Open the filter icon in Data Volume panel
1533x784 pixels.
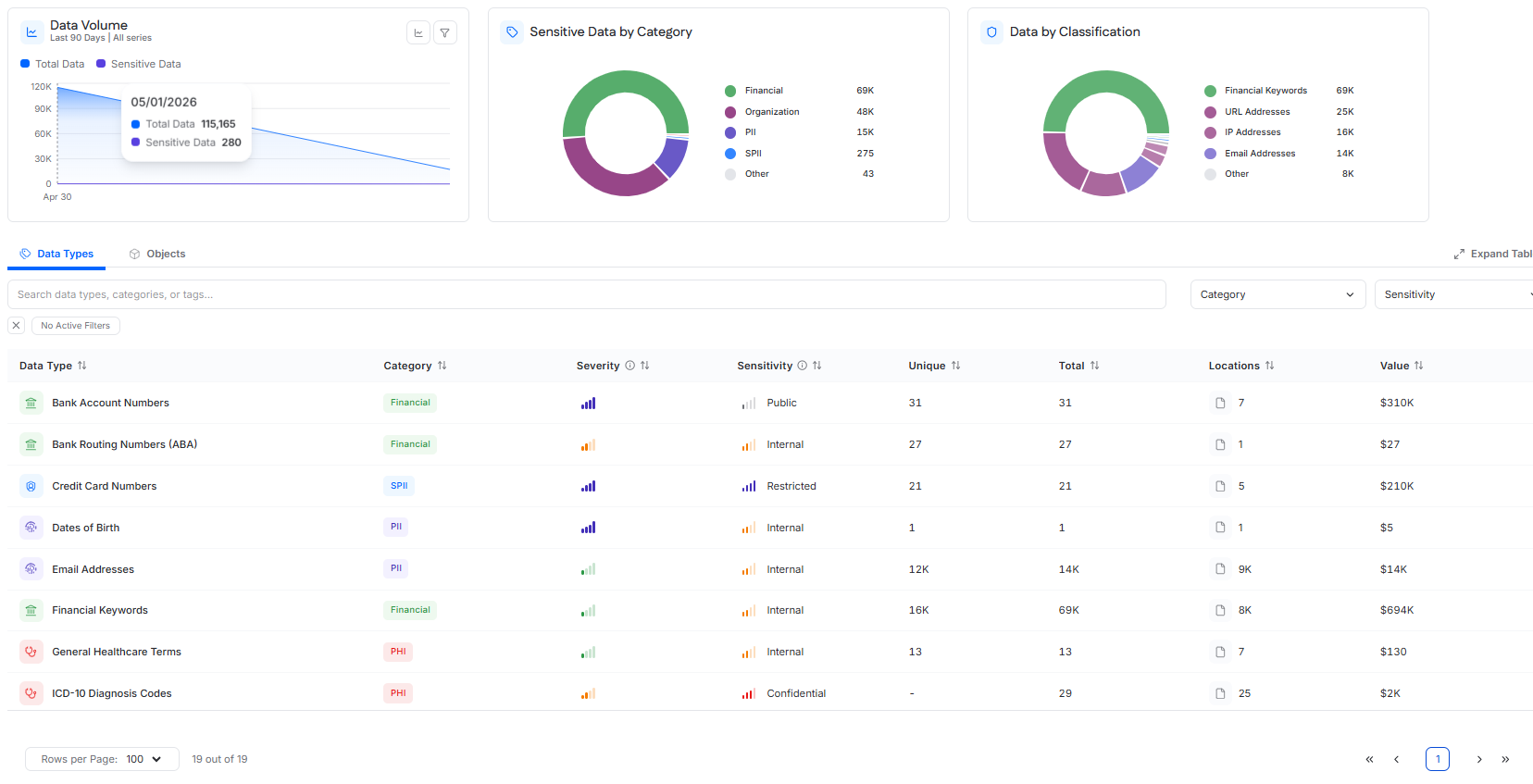(x=445, y=33)
